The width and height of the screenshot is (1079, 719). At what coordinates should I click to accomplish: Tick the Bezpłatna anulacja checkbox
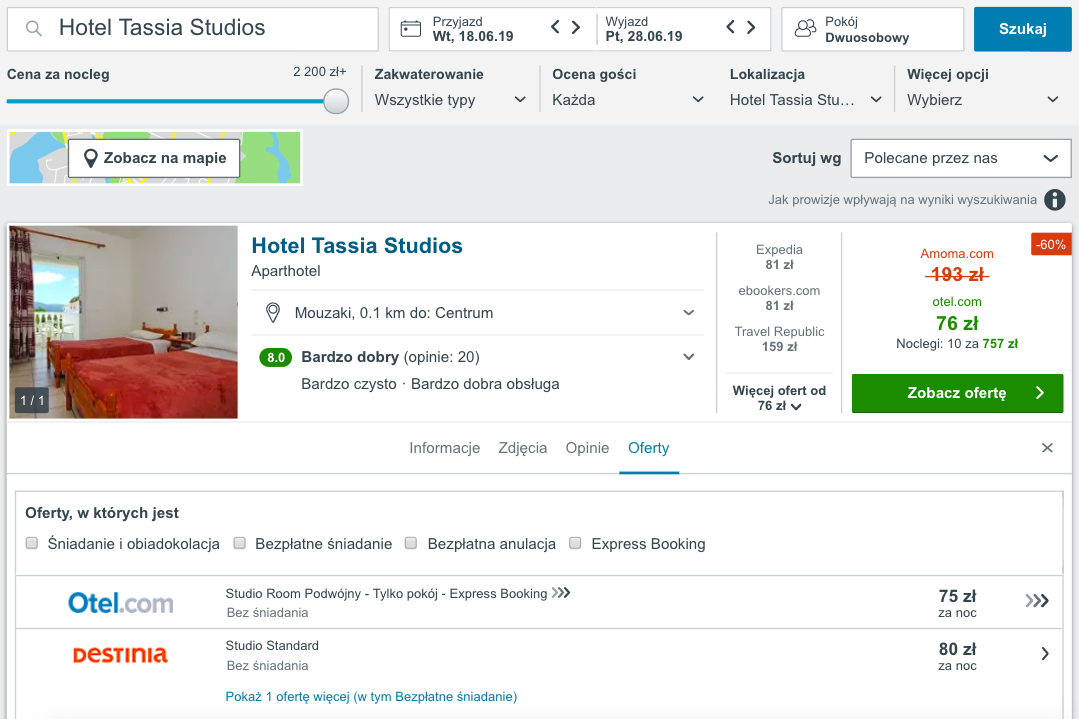point(411,543)
